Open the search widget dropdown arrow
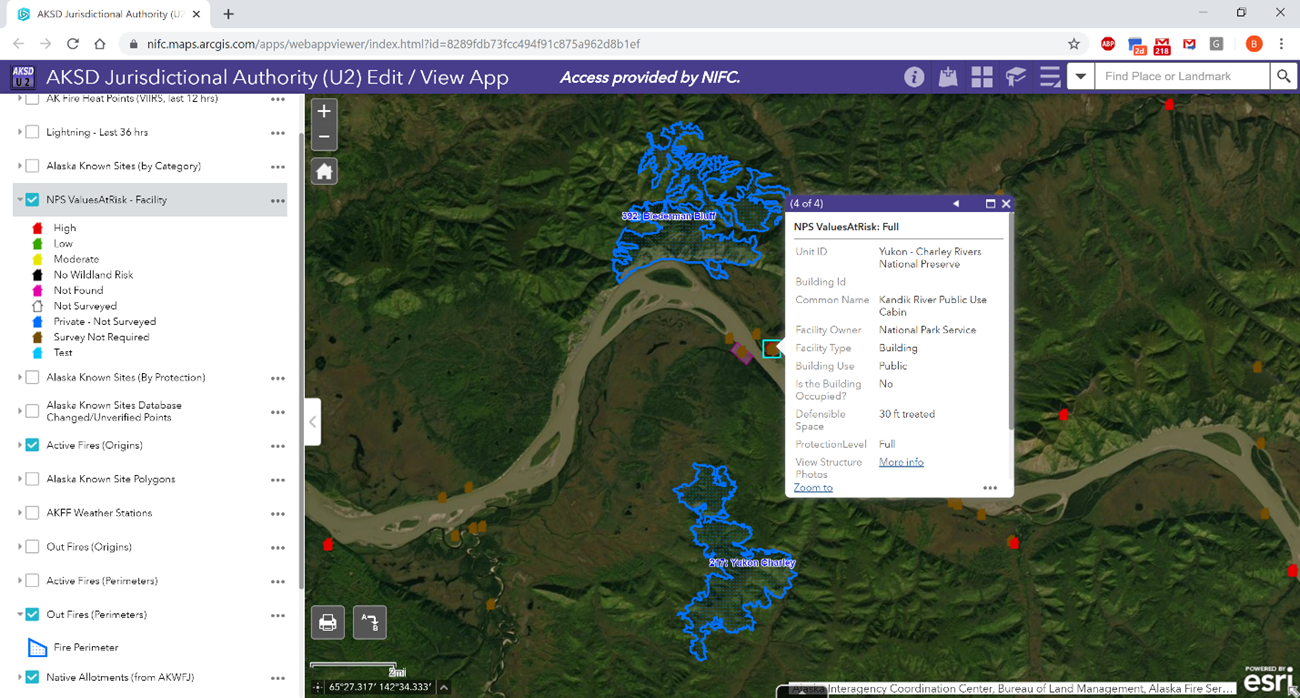 click(x=1080, y=76)
